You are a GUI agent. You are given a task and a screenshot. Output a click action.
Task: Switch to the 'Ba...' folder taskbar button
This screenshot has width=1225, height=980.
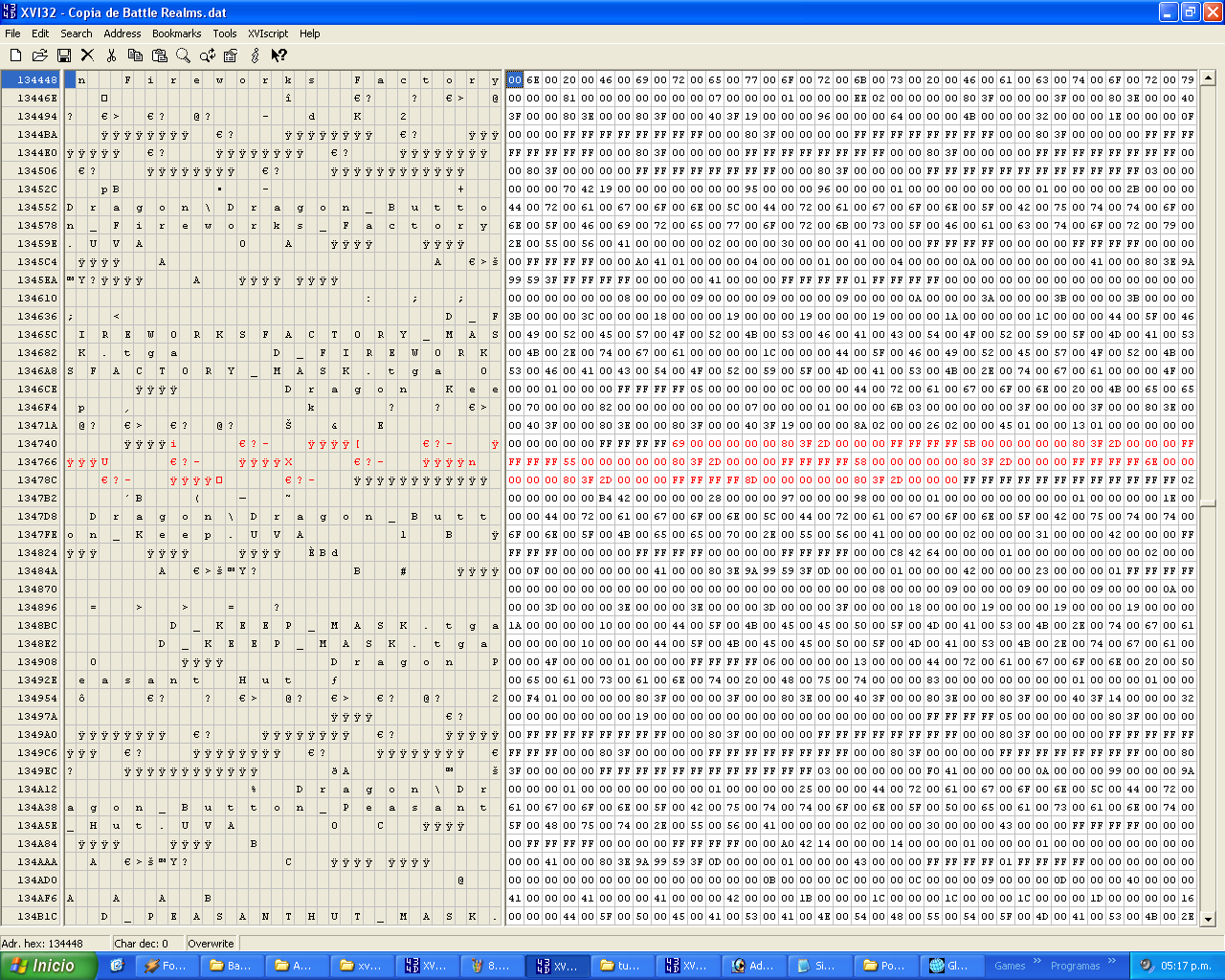[232, 966]
